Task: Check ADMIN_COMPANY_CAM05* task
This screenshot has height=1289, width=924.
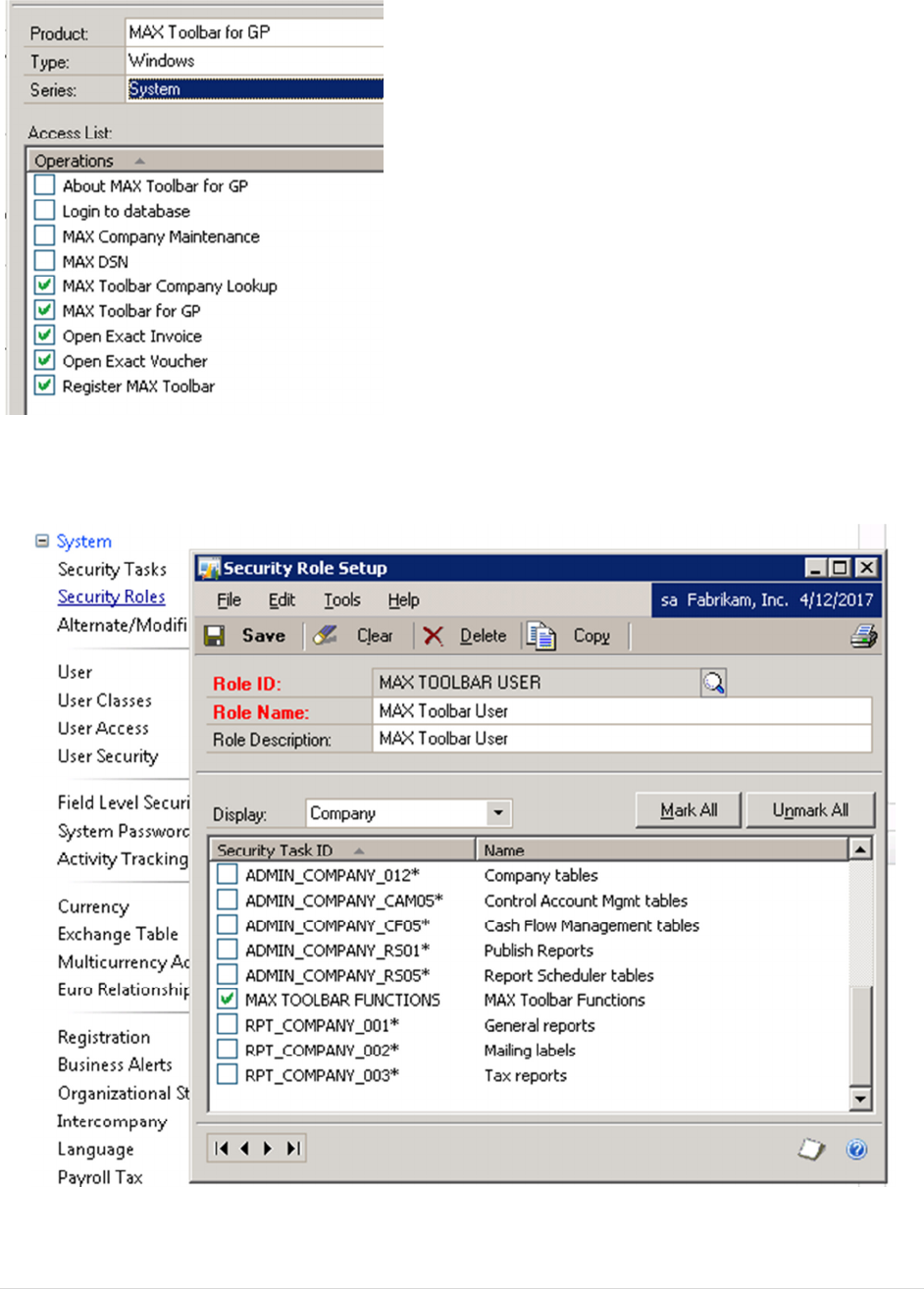Action: (228, 900)
